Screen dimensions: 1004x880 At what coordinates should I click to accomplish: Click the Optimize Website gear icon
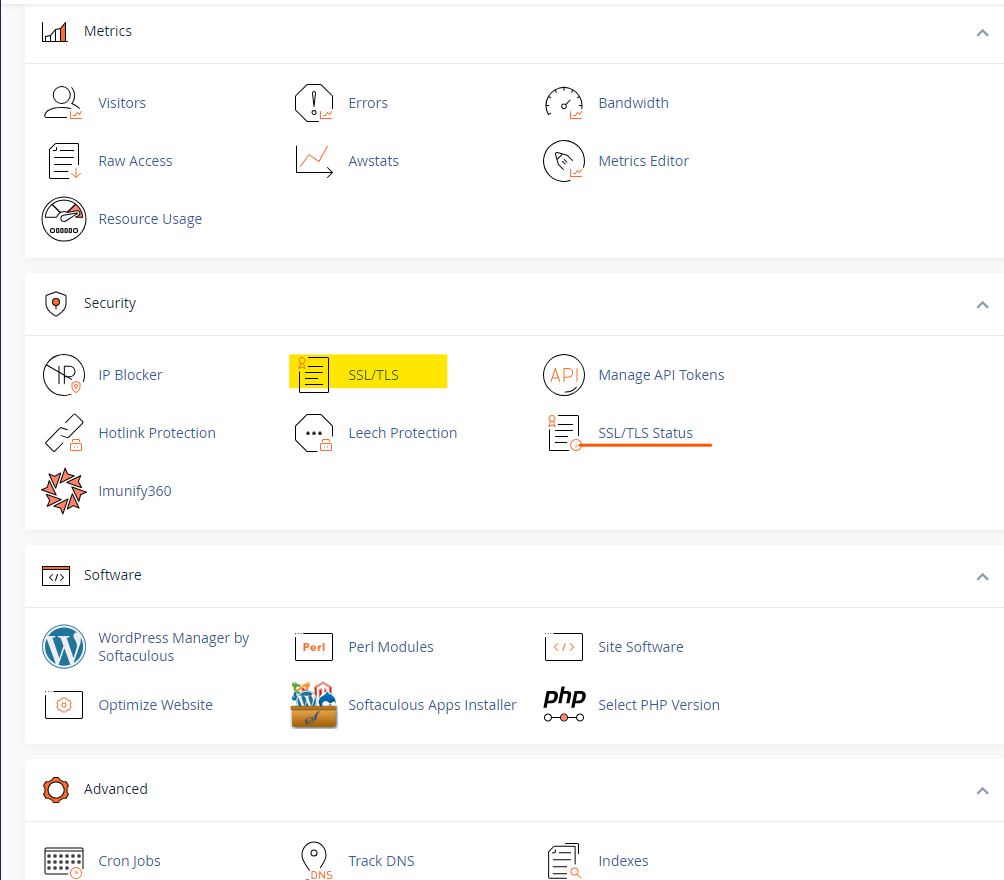pos(63,705)
